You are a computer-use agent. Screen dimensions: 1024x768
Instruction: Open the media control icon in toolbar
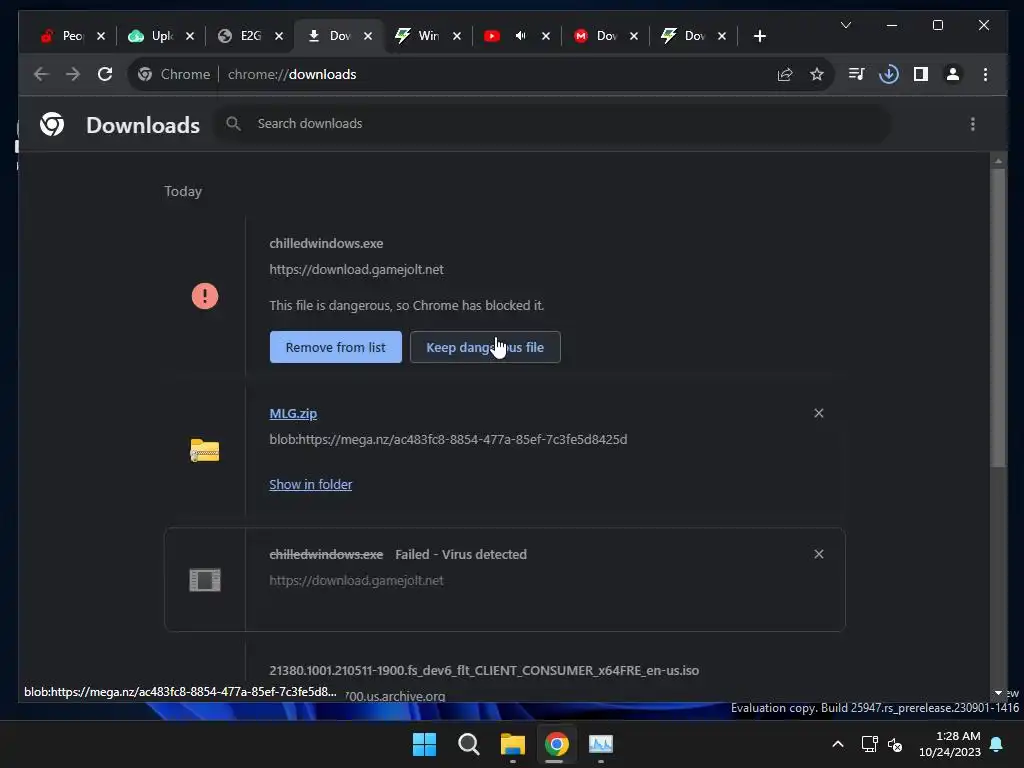click(856, 74)
